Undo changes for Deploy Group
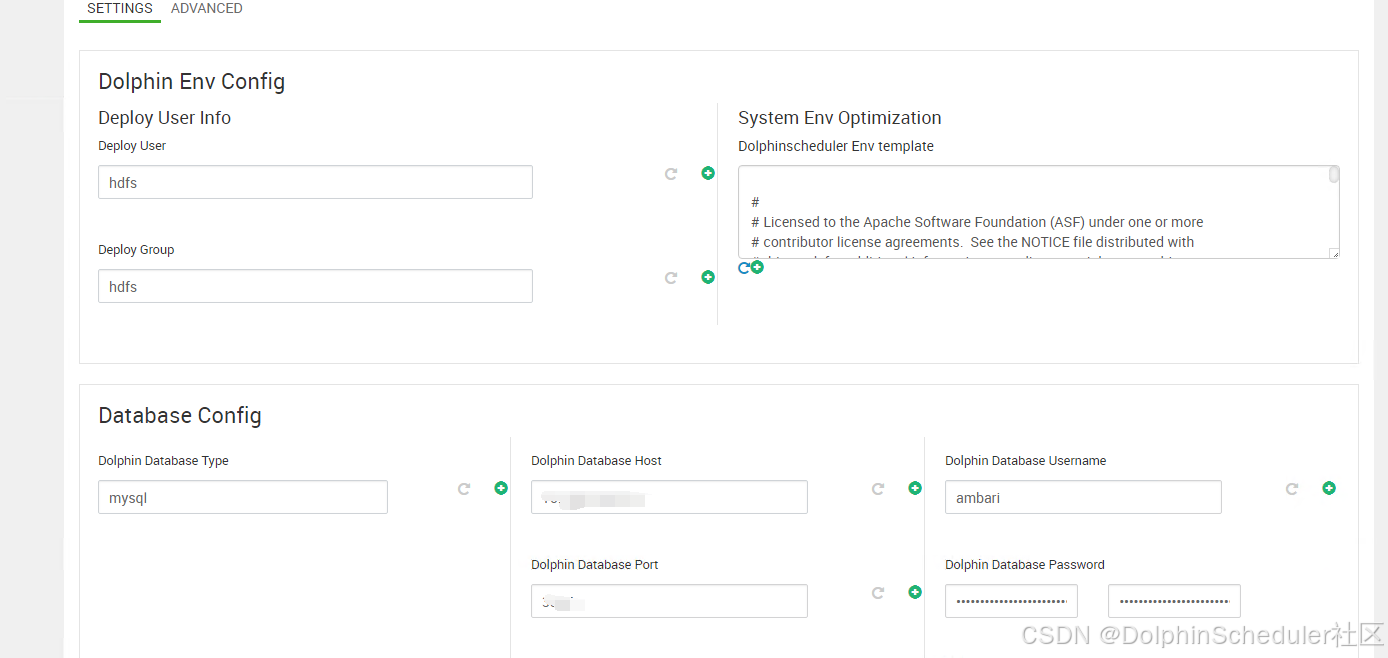Screen dimensions: 1388x658 [671, 278]
